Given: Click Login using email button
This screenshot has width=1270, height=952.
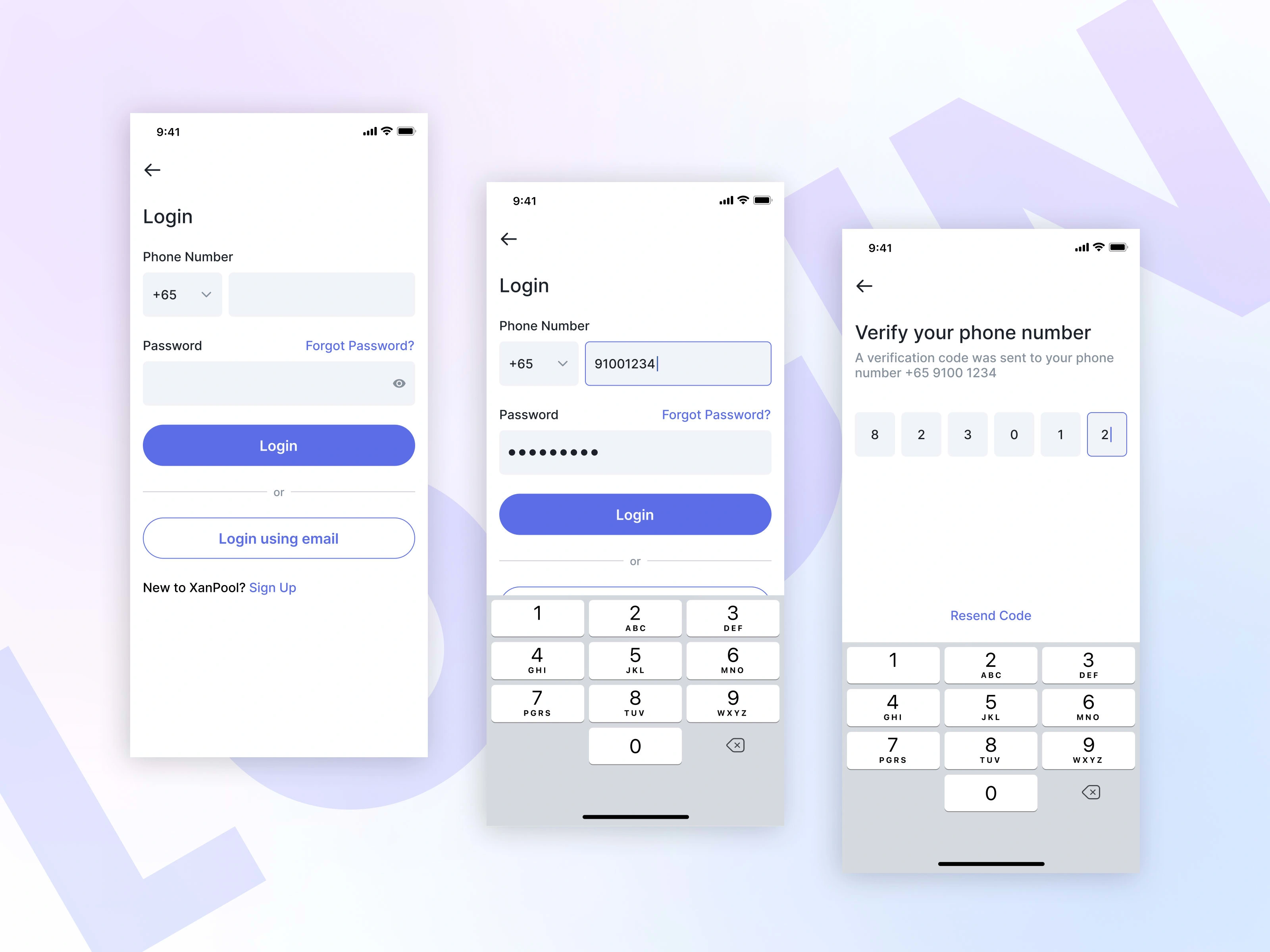Looking at the screenshot, I should (x=278, y=538).
